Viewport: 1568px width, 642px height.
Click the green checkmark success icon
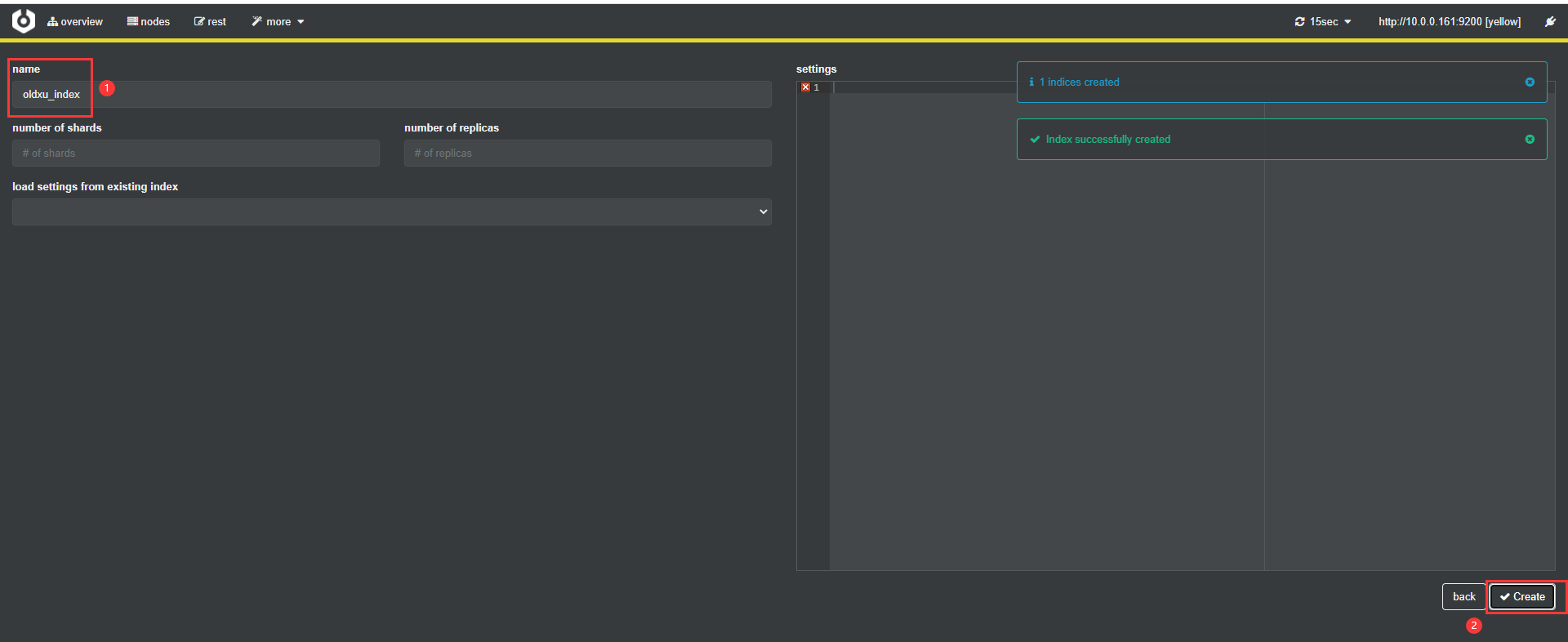pyautogui.click(x=1035, y=140)
